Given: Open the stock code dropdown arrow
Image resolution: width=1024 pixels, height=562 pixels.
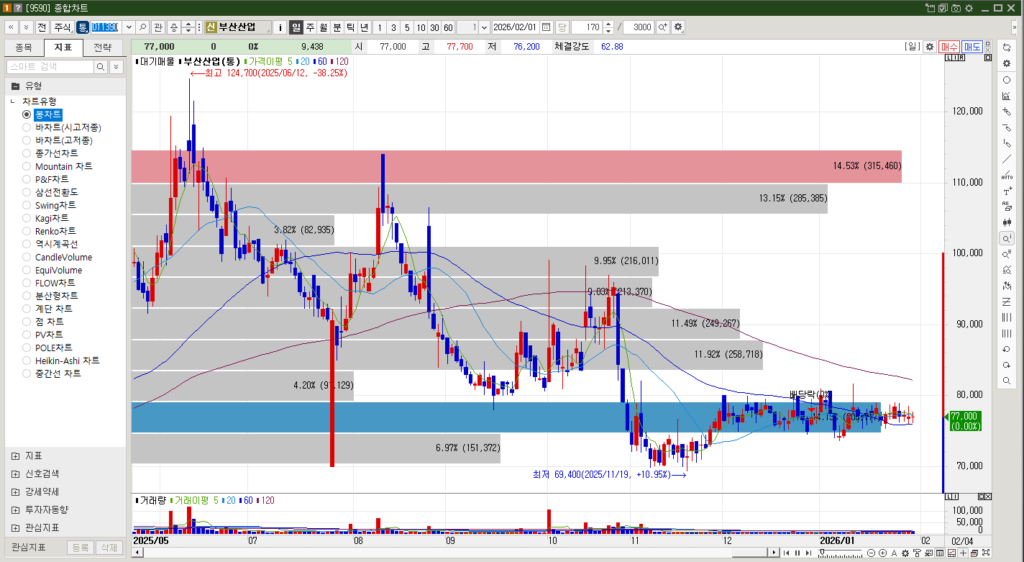Looking at the screenshot, I should click(x=128, y=26).
